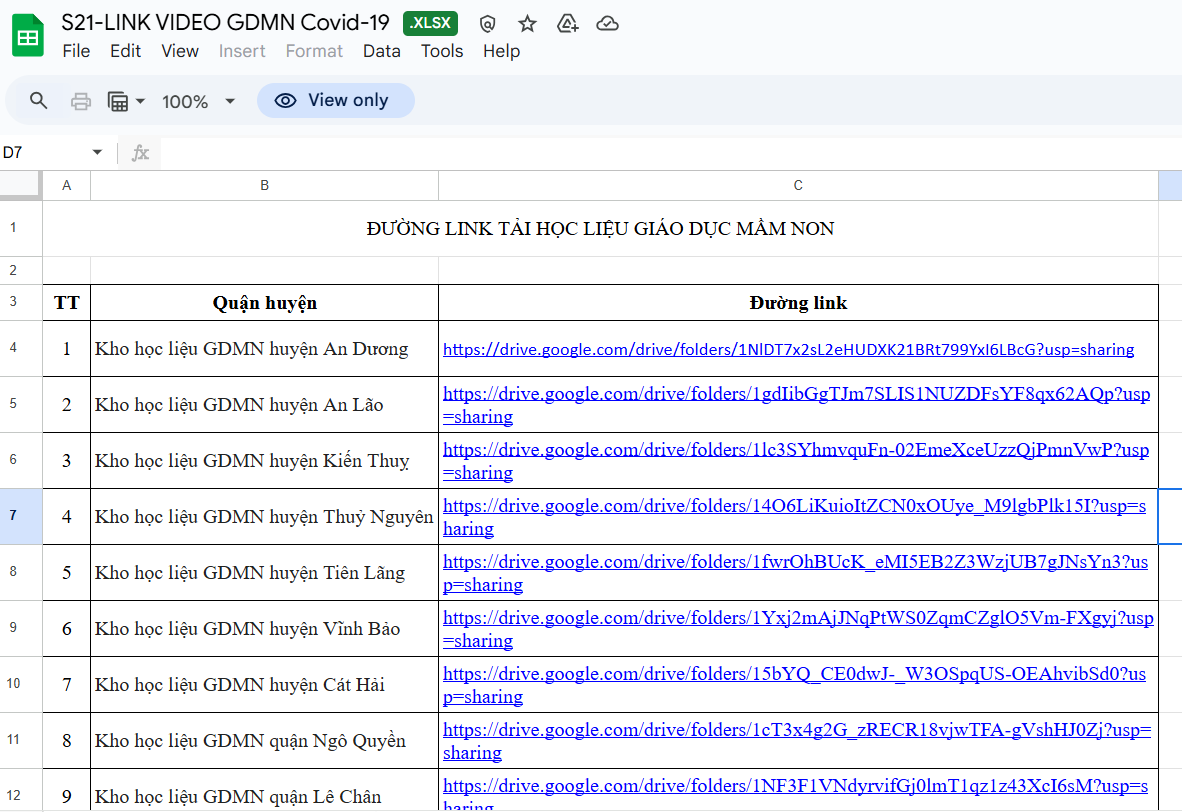
Task: Check the cloud document status icon
Action: tap(607, 24)
